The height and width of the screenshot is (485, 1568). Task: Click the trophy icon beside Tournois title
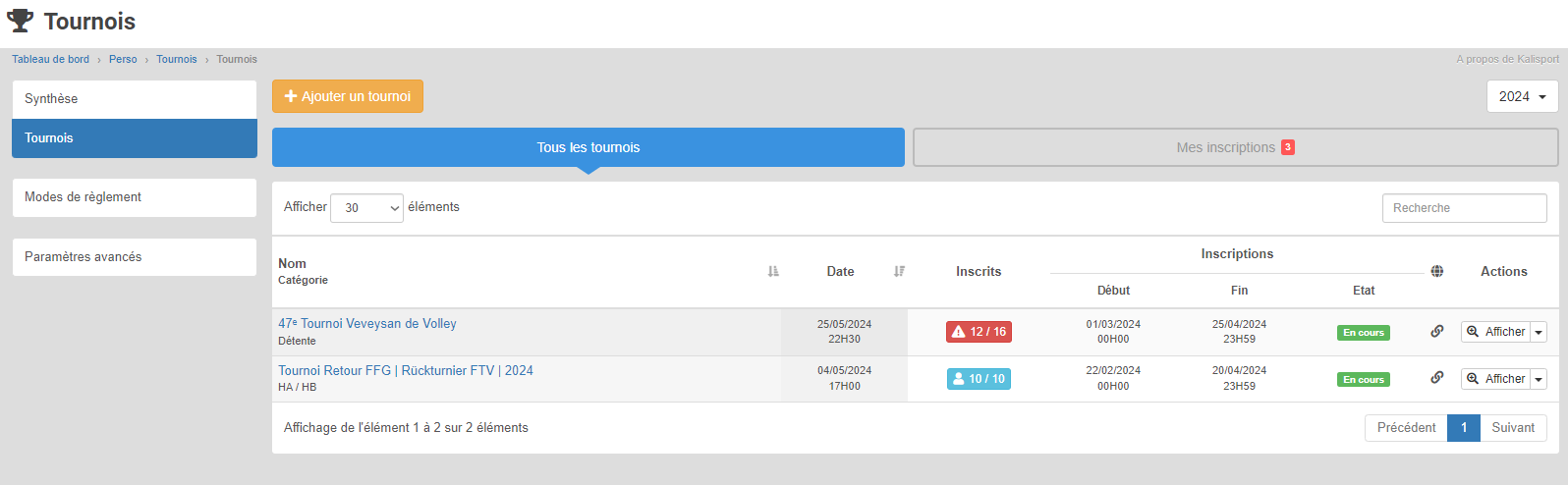tap(21, 21)
